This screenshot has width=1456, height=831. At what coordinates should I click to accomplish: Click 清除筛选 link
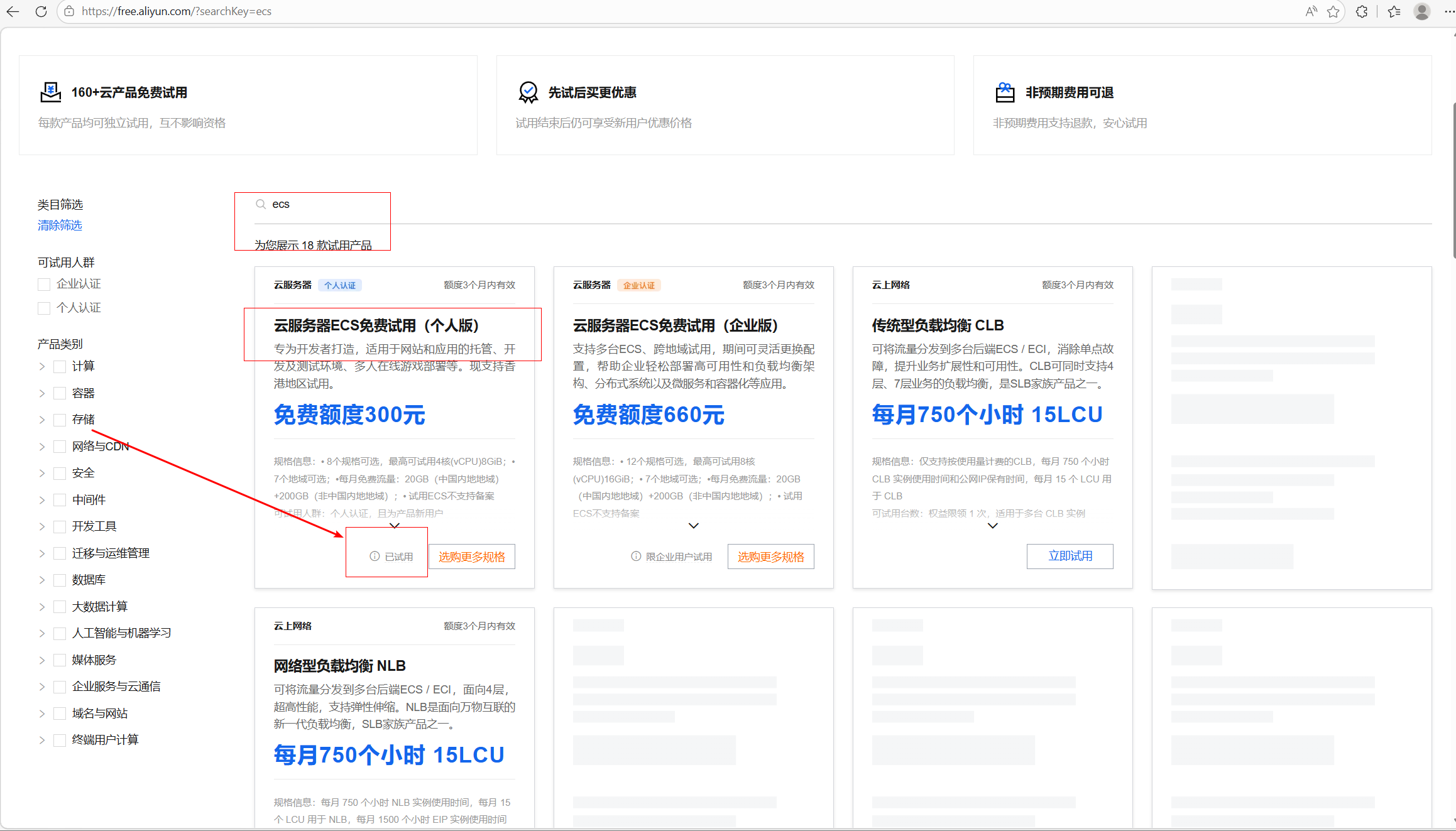(x=60, y=225)
